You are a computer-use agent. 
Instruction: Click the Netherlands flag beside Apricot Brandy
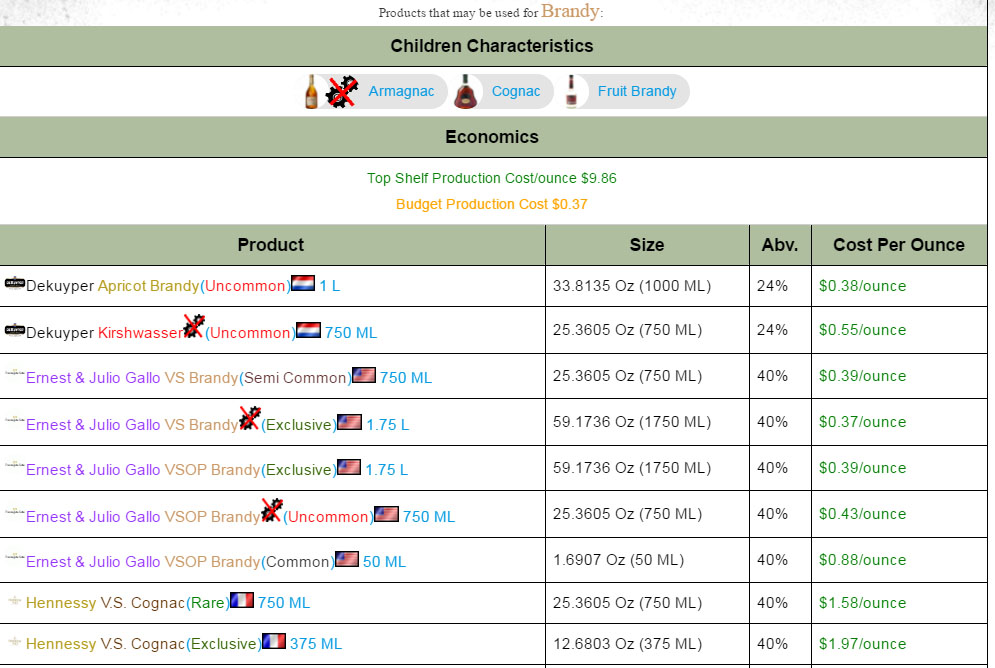click(x=303, y=284)
